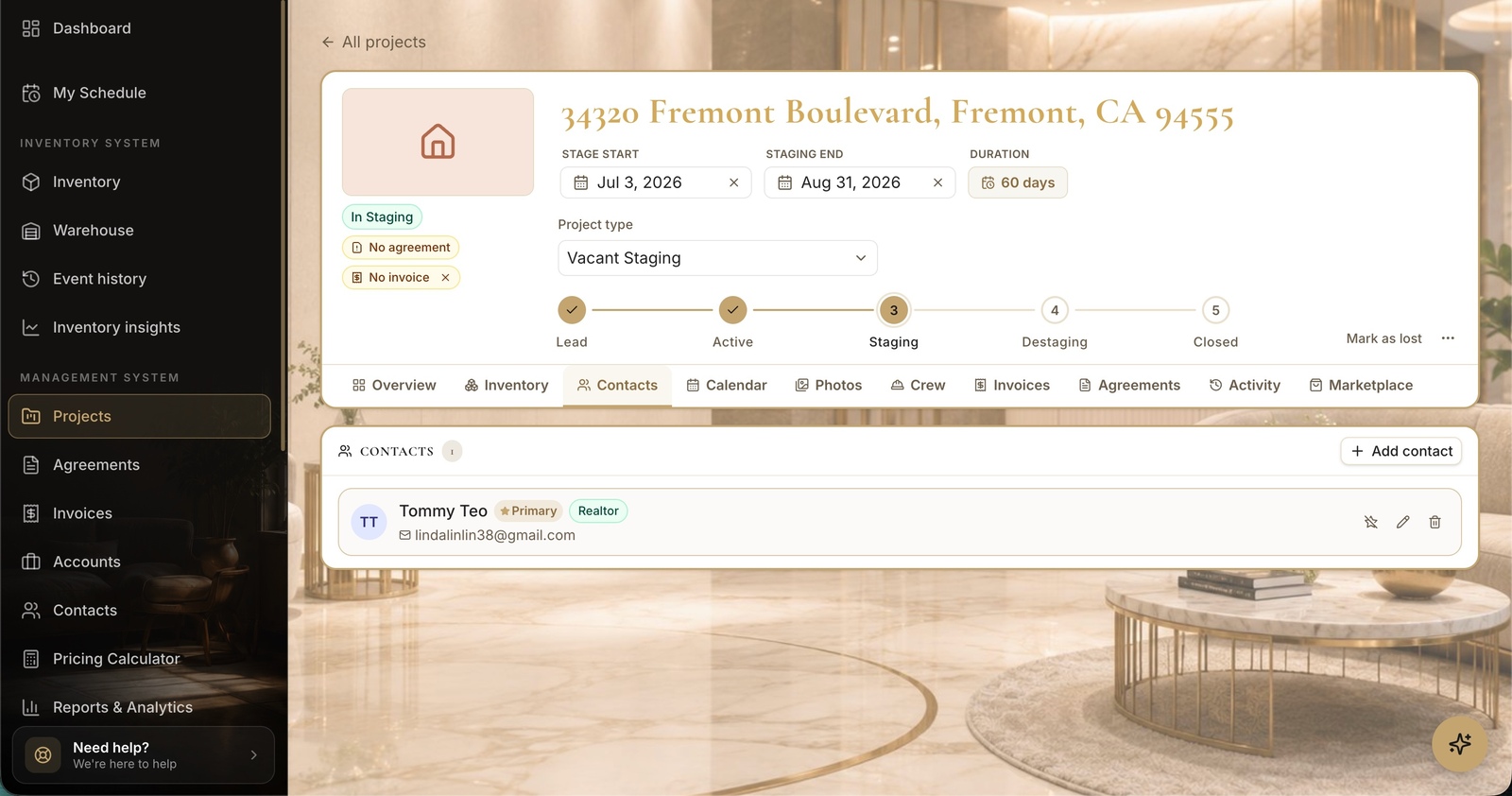Select the Active stage step
This screenshot has width=1512, height=796.
point(733,310)
